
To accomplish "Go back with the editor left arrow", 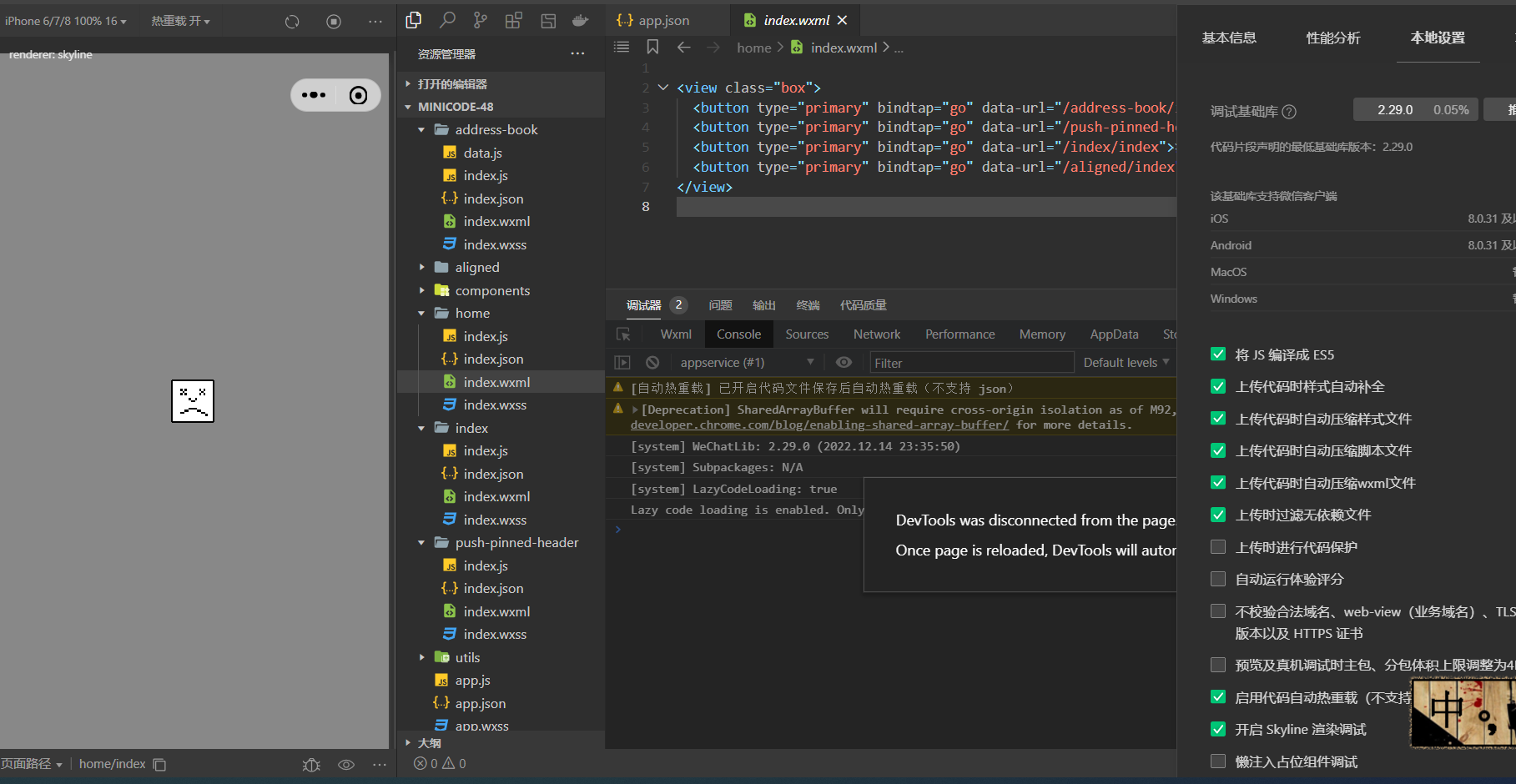I will pyautogui.click(x=684, y=48).
